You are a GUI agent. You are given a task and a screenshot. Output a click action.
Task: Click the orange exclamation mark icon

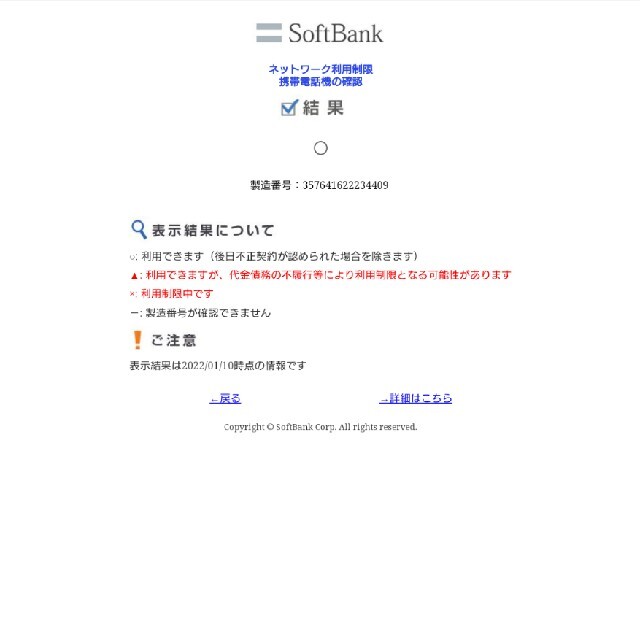click(138, 340)
